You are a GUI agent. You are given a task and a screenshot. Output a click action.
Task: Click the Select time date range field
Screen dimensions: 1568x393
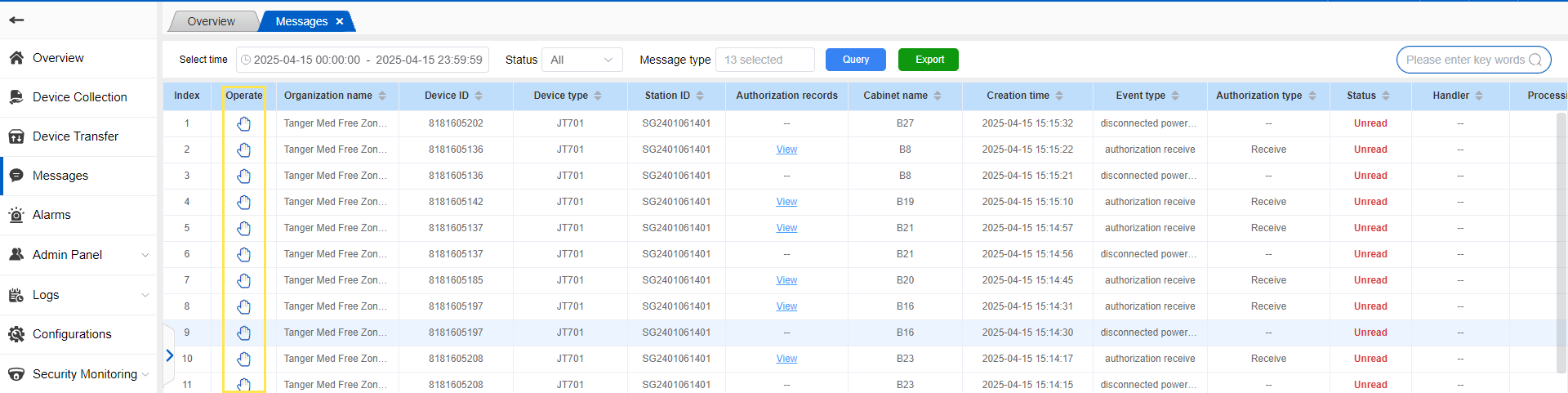(363, 60)
